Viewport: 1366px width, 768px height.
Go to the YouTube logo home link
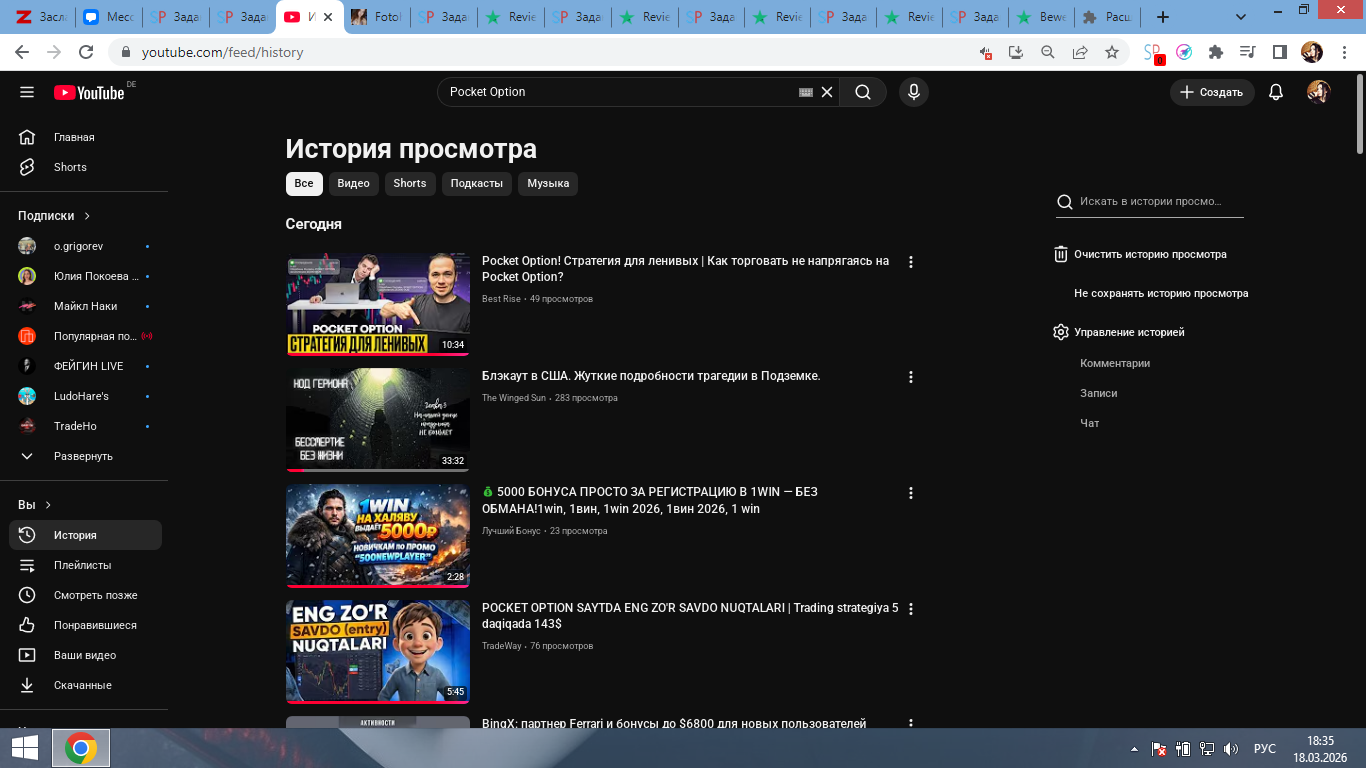[x=89, y=92]
